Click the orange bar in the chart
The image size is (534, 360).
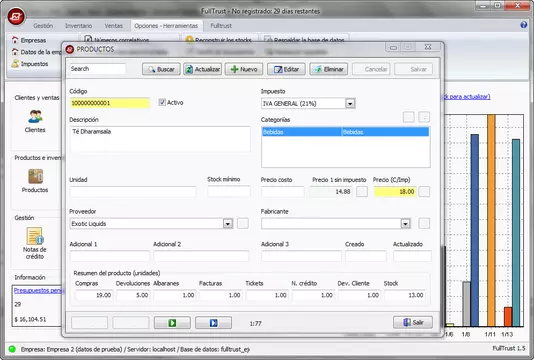(x=491, y=220)
